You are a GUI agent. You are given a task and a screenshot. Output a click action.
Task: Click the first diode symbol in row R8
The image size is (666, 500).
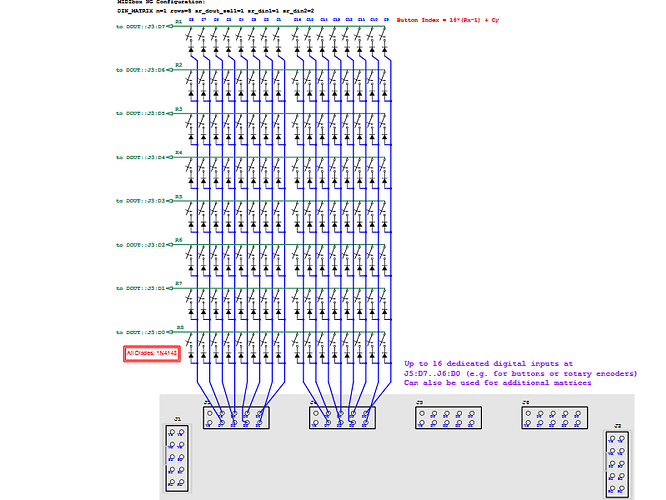[191, 355]
